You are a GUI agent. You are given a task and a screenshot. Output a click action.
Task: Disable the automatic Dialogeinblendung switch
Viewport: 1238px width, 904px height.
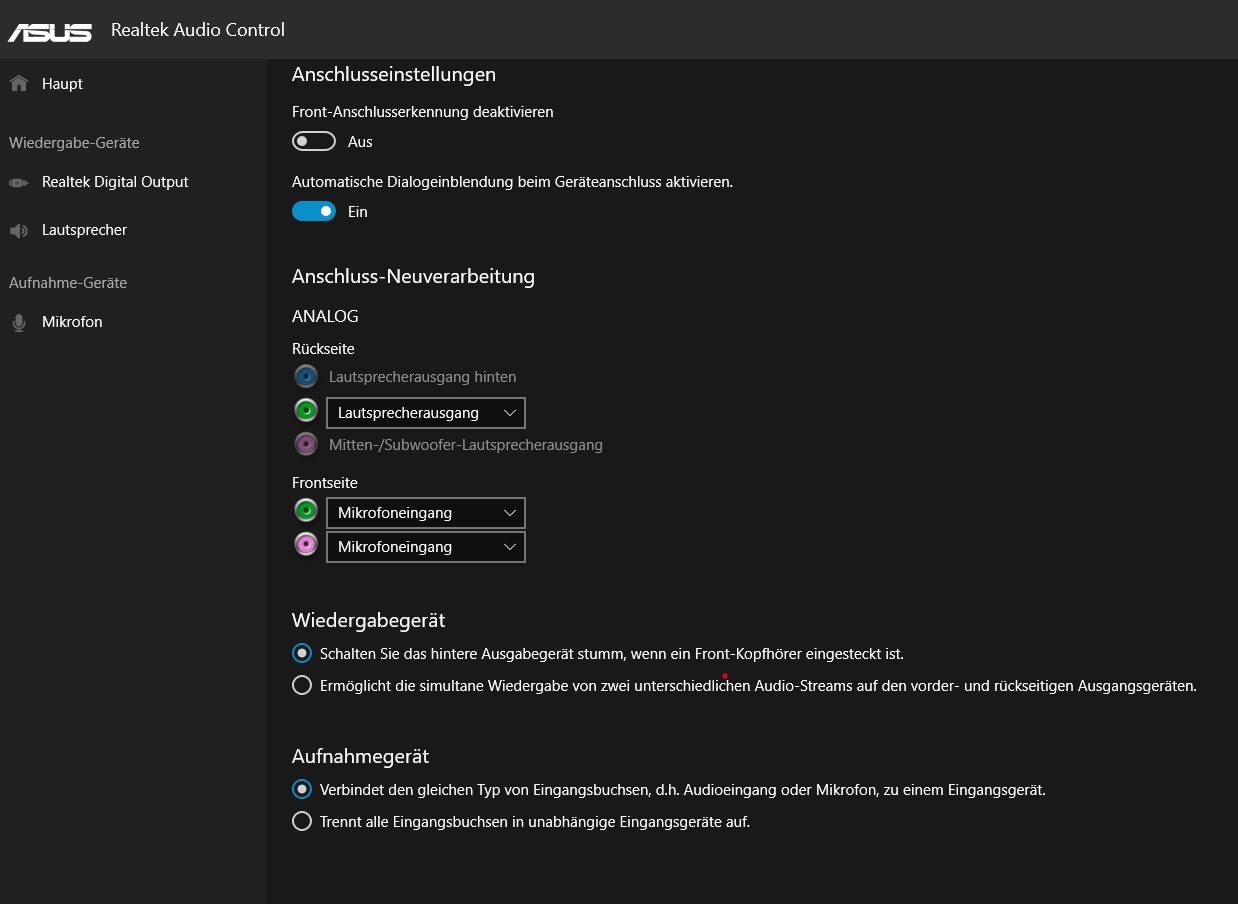click(x=313, y=212)
